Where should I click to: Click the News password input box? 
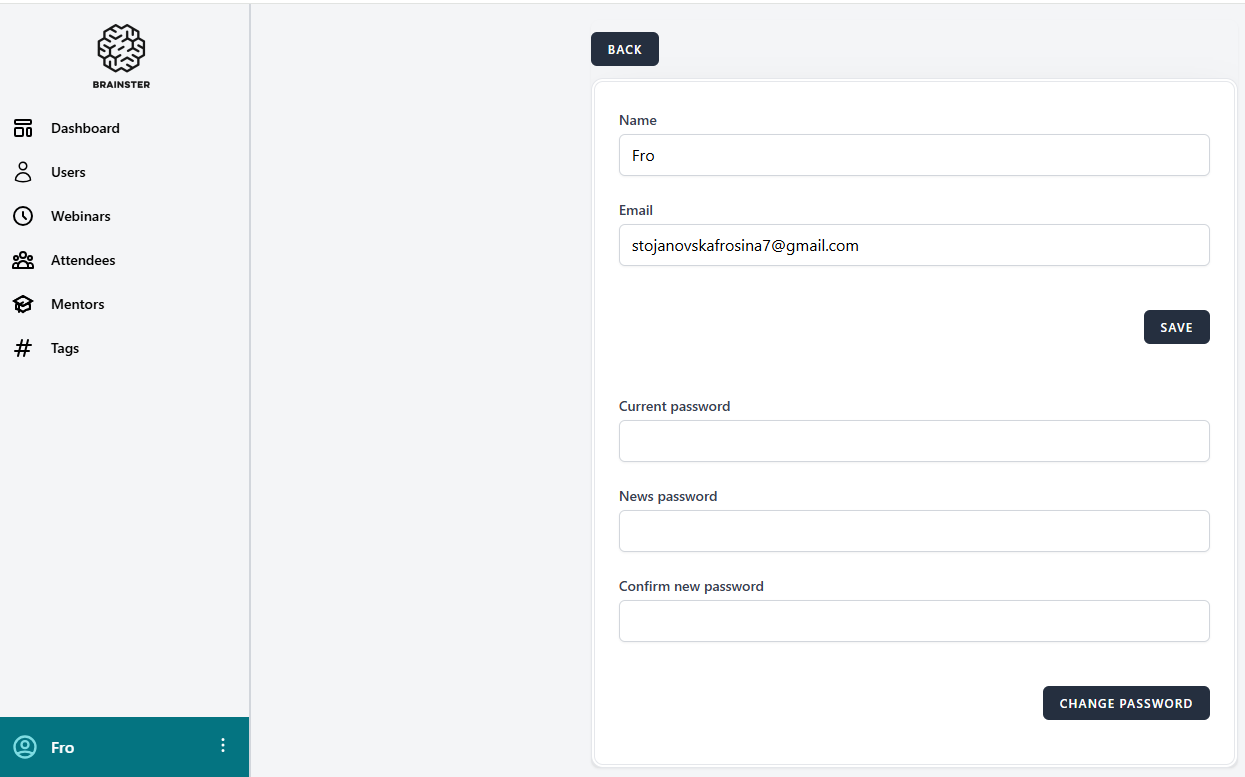(x=913, y=531)
